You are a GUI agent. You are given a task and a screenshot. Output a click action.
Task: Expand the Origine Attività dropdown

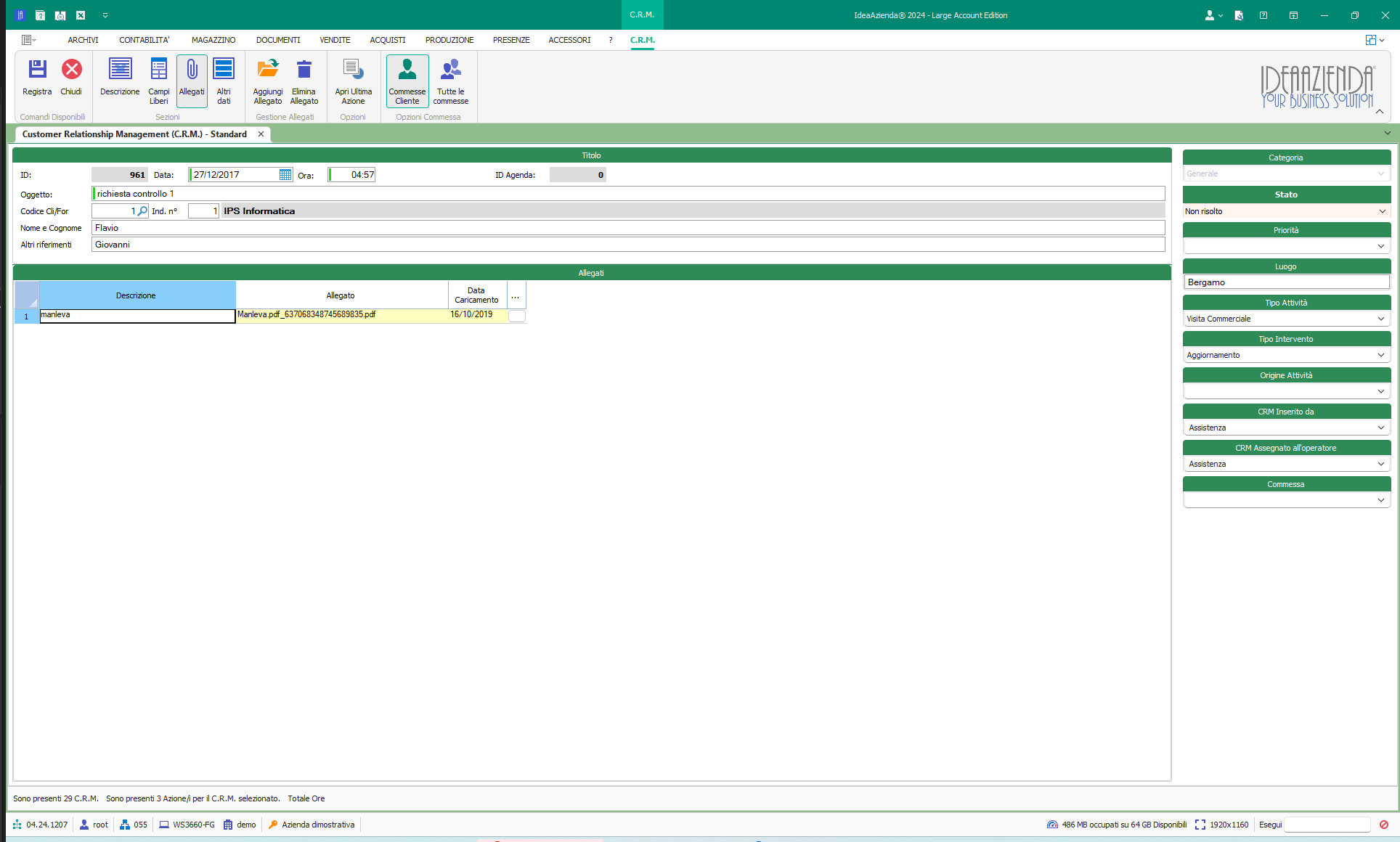[x=1381, y=391]
